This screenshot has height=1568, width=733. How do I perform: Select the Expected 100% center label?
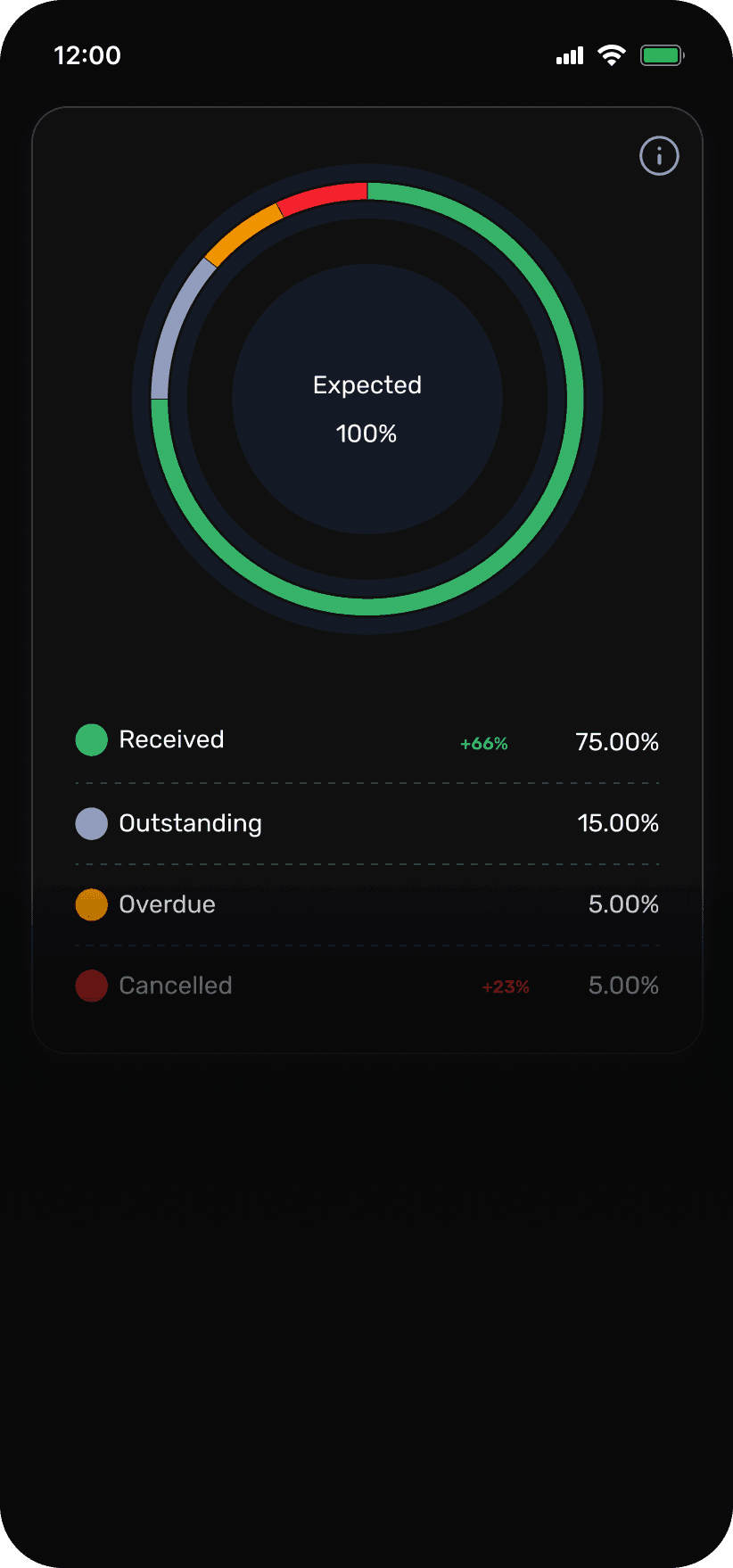point(366,409)
